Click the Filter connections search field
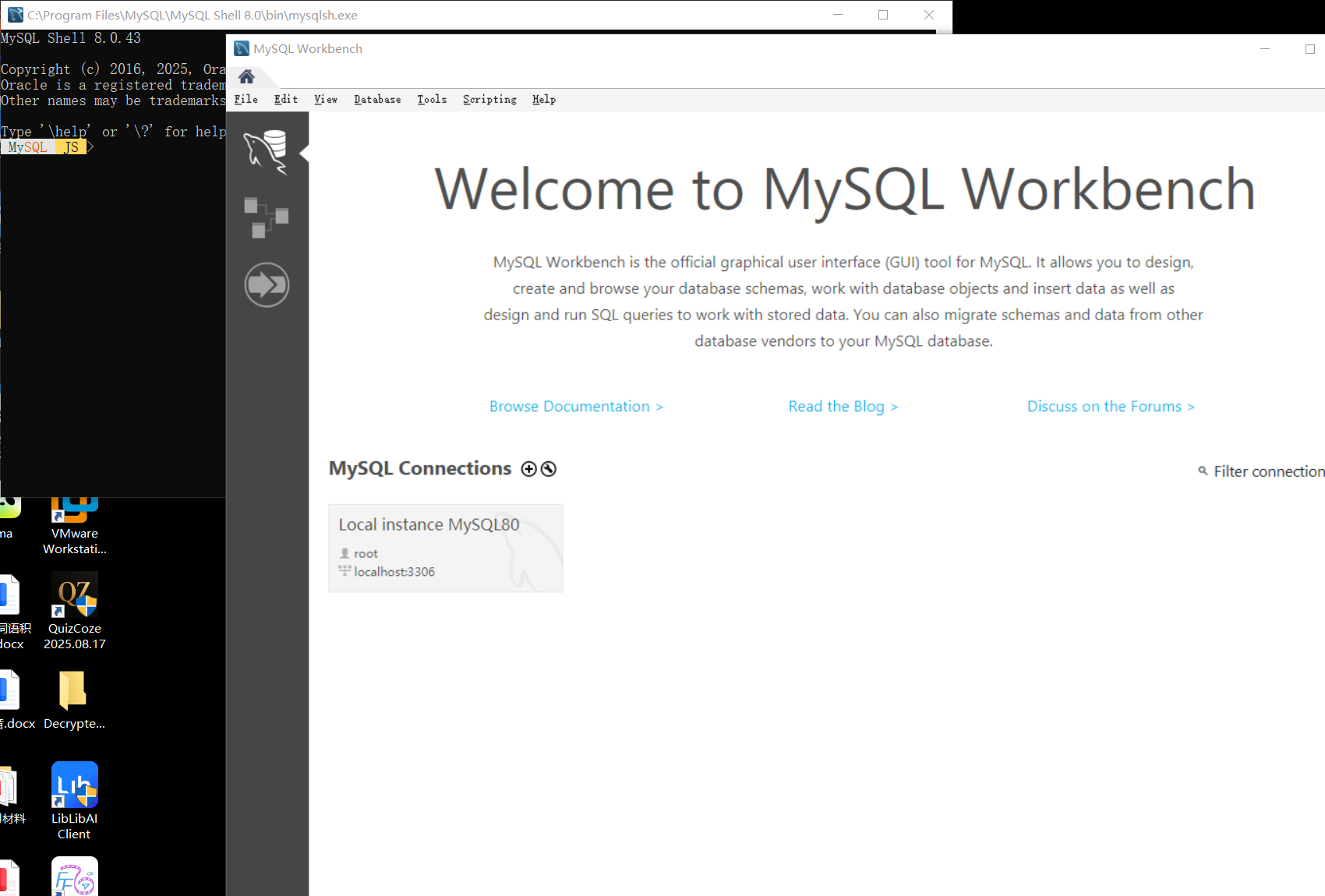This screenshot has width=1325, height=896. pyautogui.click(x=1268, y=471)
